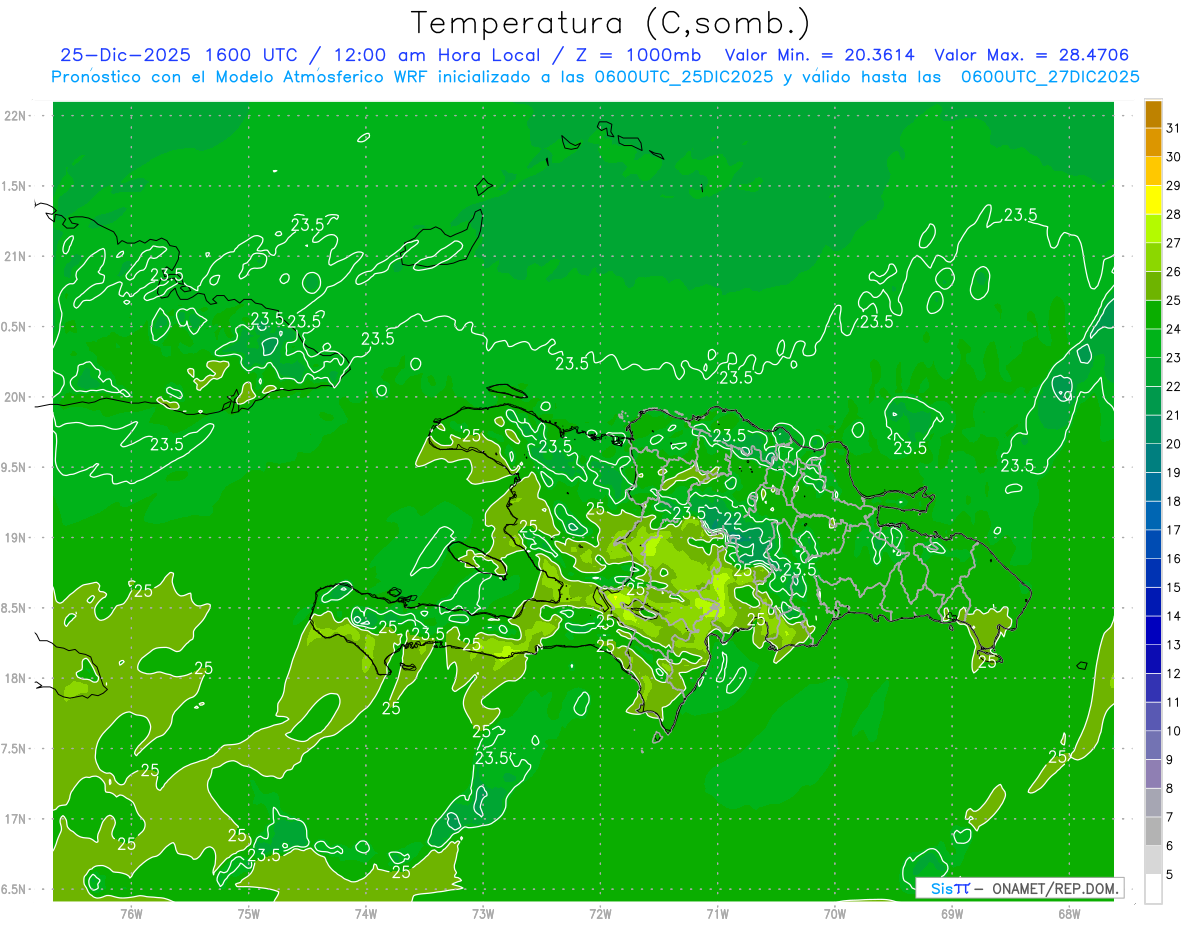Click the "76W" longitude axis label
Image resolution: width=1200 pixels, height=927 pixels.
coord(131,914)
